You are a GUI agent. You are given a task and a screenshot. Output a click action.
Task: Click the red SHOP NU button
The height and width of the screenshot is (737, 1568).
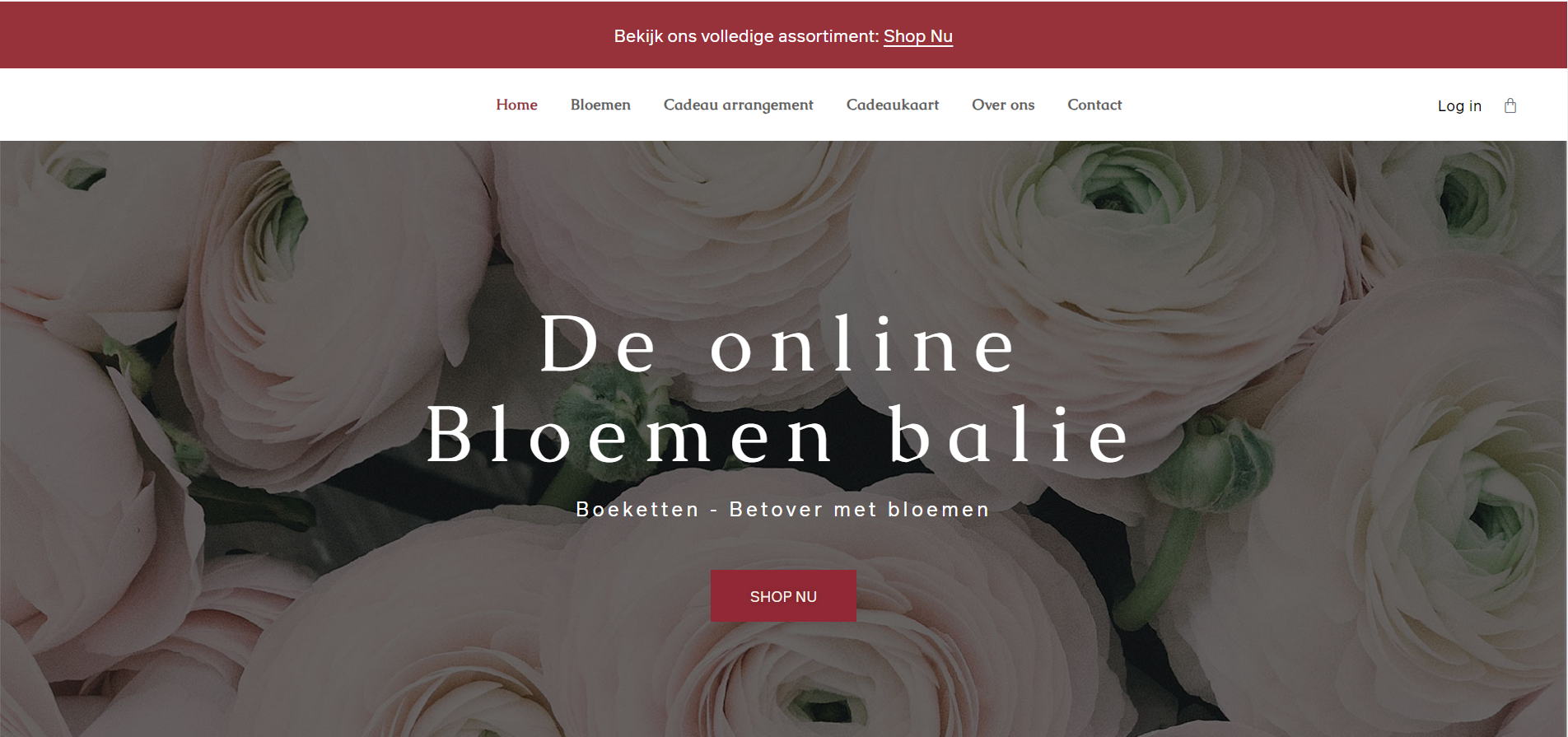point(783,596)
